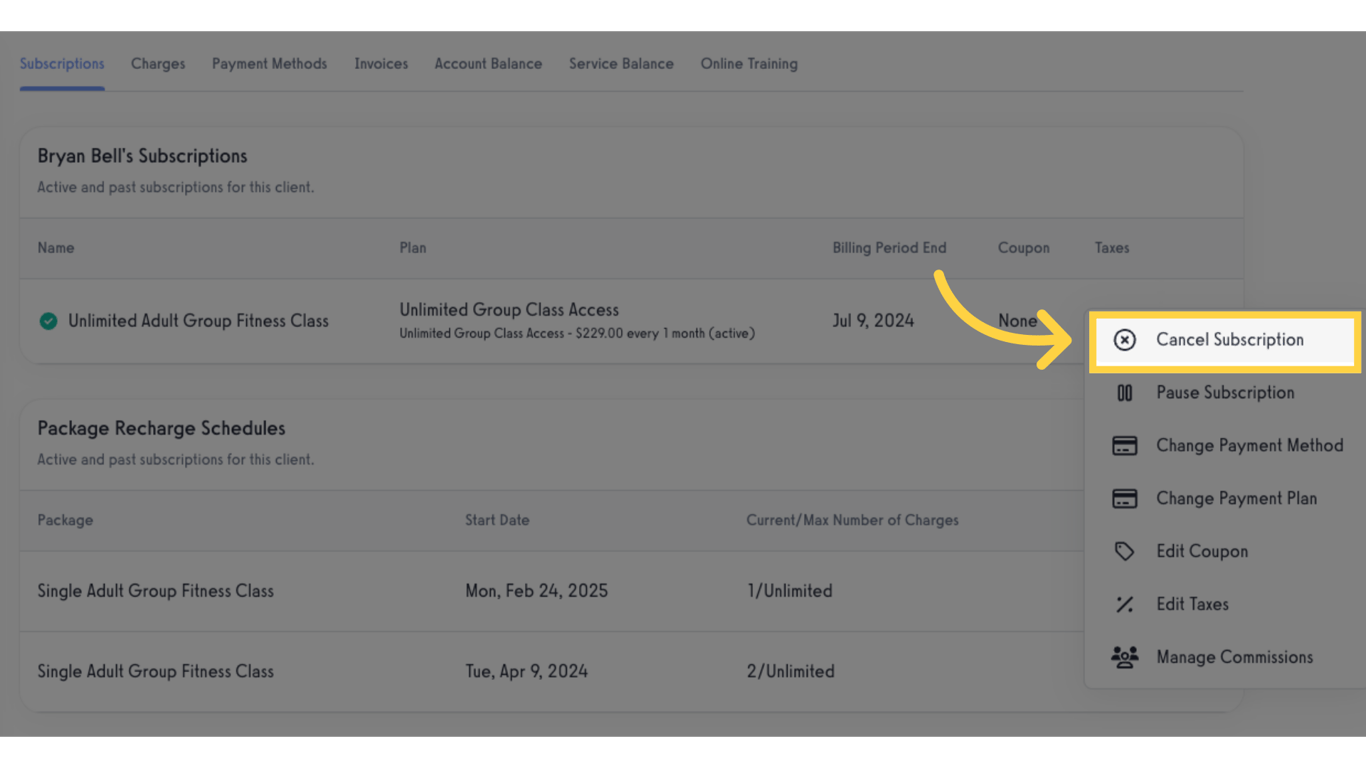
Task: Toggle the active status on Unlimited Adult Group Fitness Class
Action: tap(48, 321)
